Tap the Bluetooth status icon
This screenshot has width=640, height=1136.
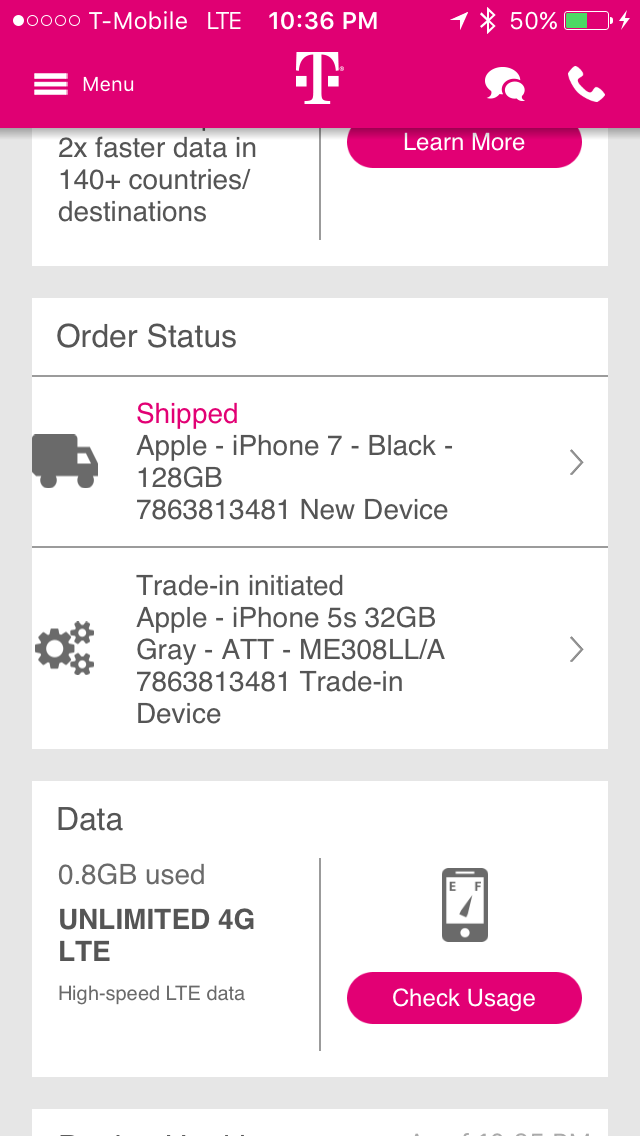[488, 21]
